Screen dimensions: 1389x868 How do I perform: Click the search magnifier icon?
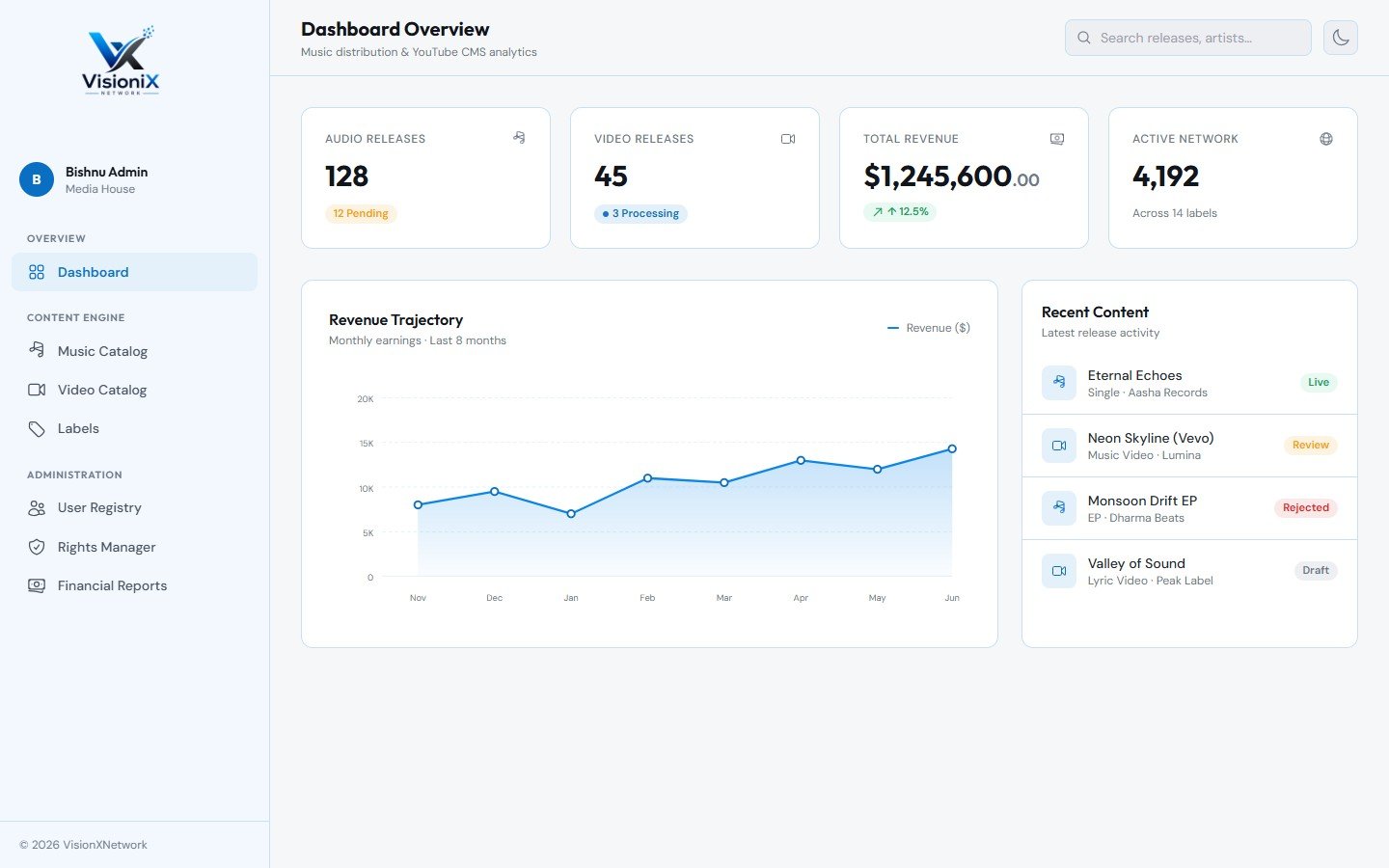coord(1084,38)
